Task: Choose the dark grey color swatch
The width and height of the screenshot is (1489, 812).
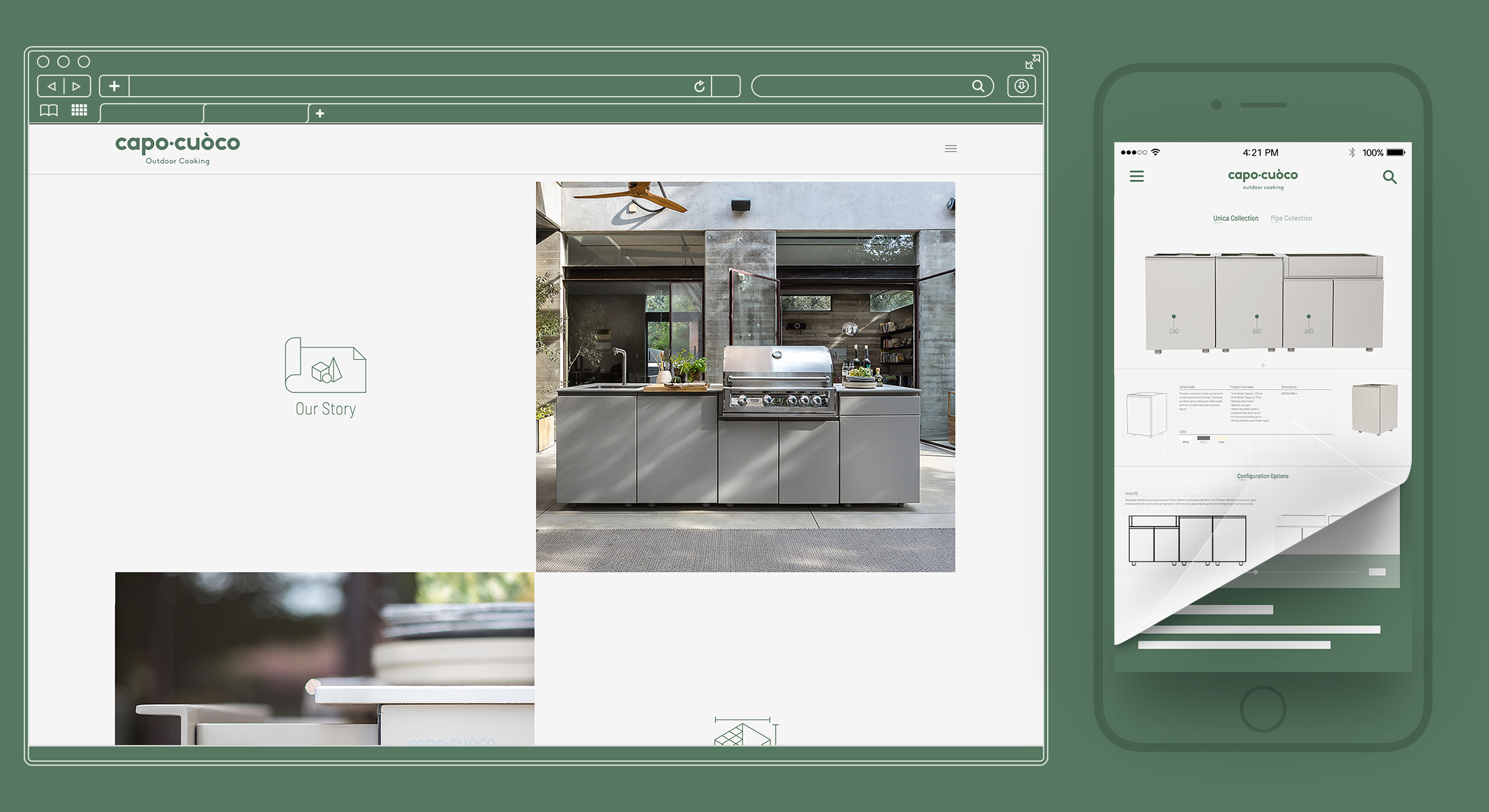Action: coord(1203,438)
